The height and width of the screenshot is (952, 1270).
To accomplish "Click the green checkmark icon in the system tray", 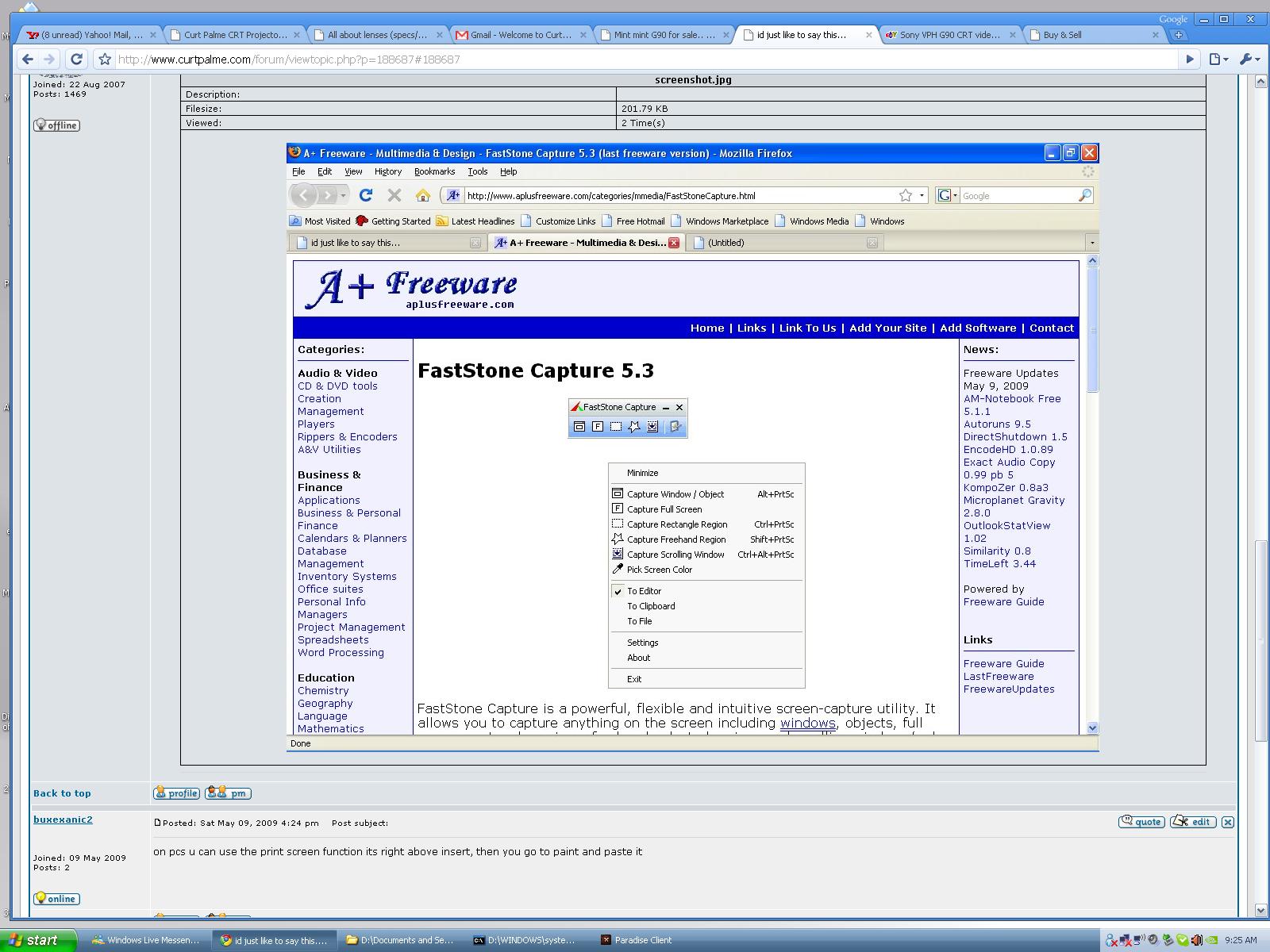I will (1183, 940).
